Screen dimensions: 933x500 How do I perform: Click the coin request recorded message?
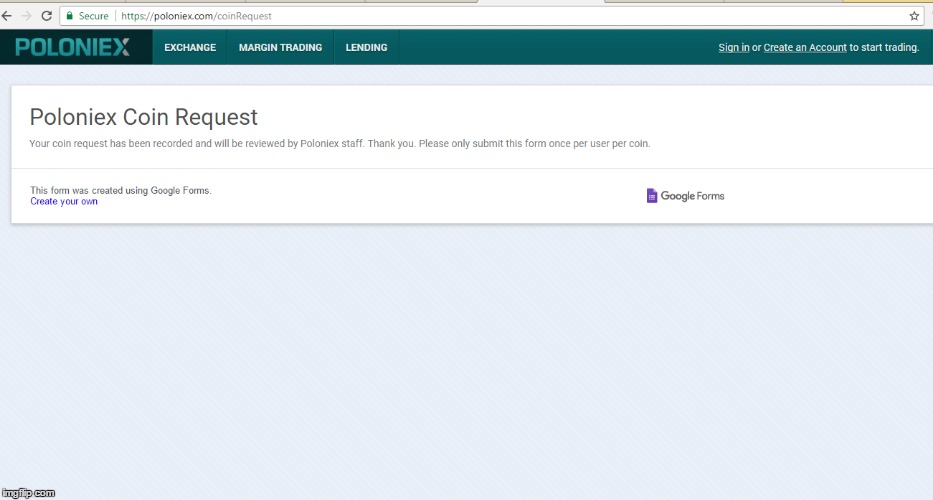340,143
